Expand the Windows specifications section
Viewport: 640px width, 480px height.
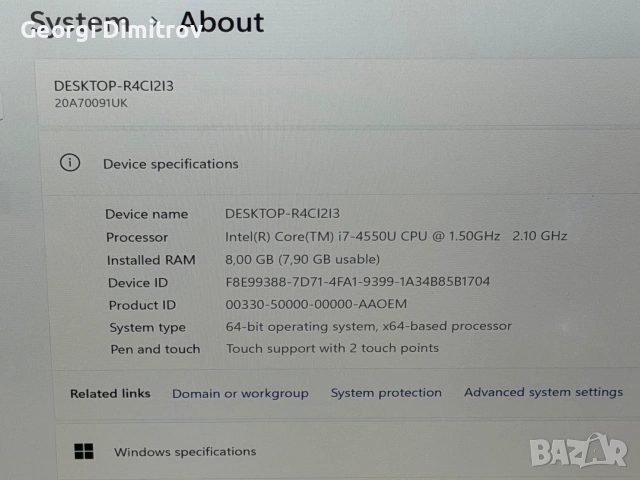point(347,451)
